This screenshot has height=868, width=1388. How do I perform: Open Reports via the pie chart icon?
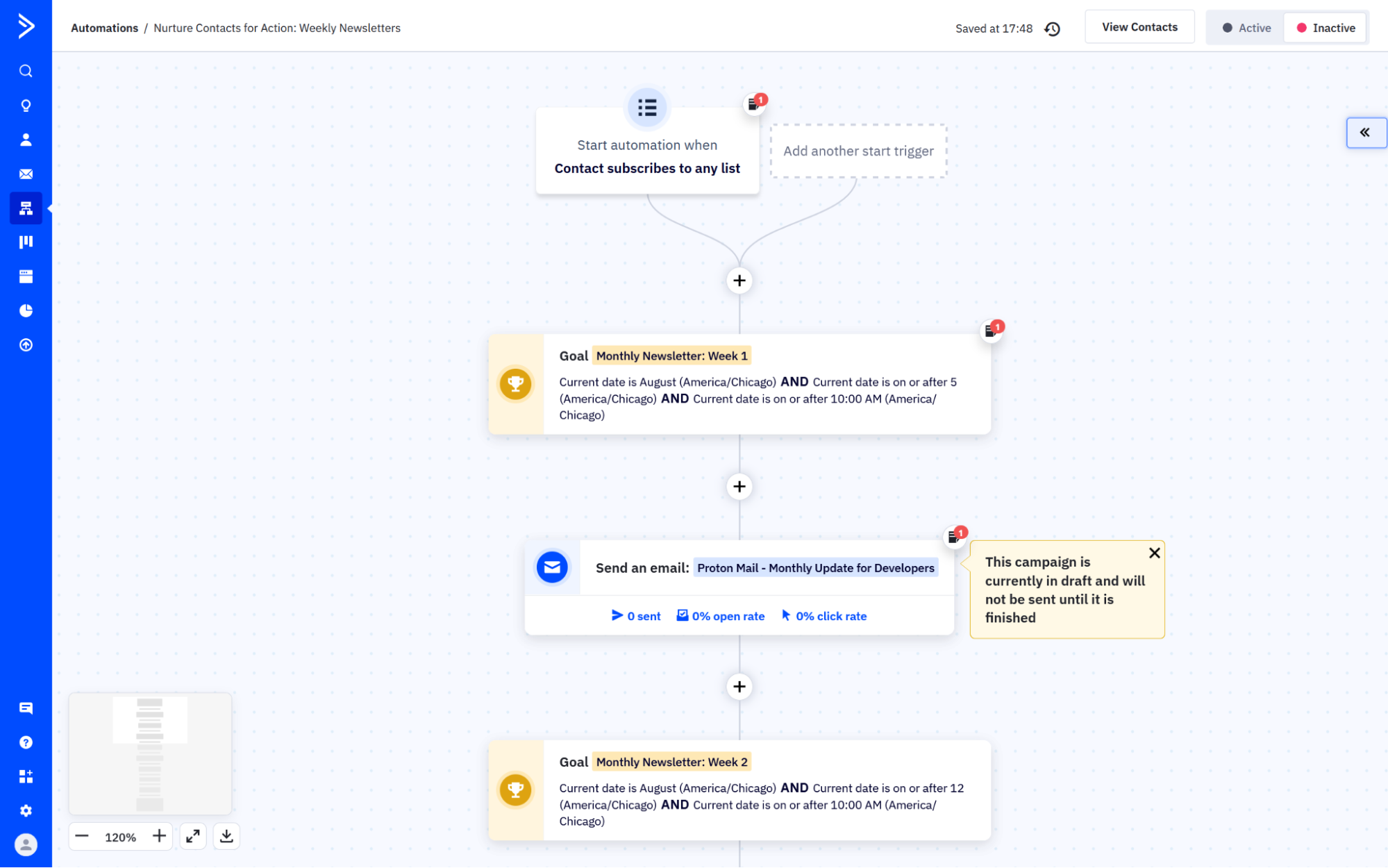coord(26,310)
